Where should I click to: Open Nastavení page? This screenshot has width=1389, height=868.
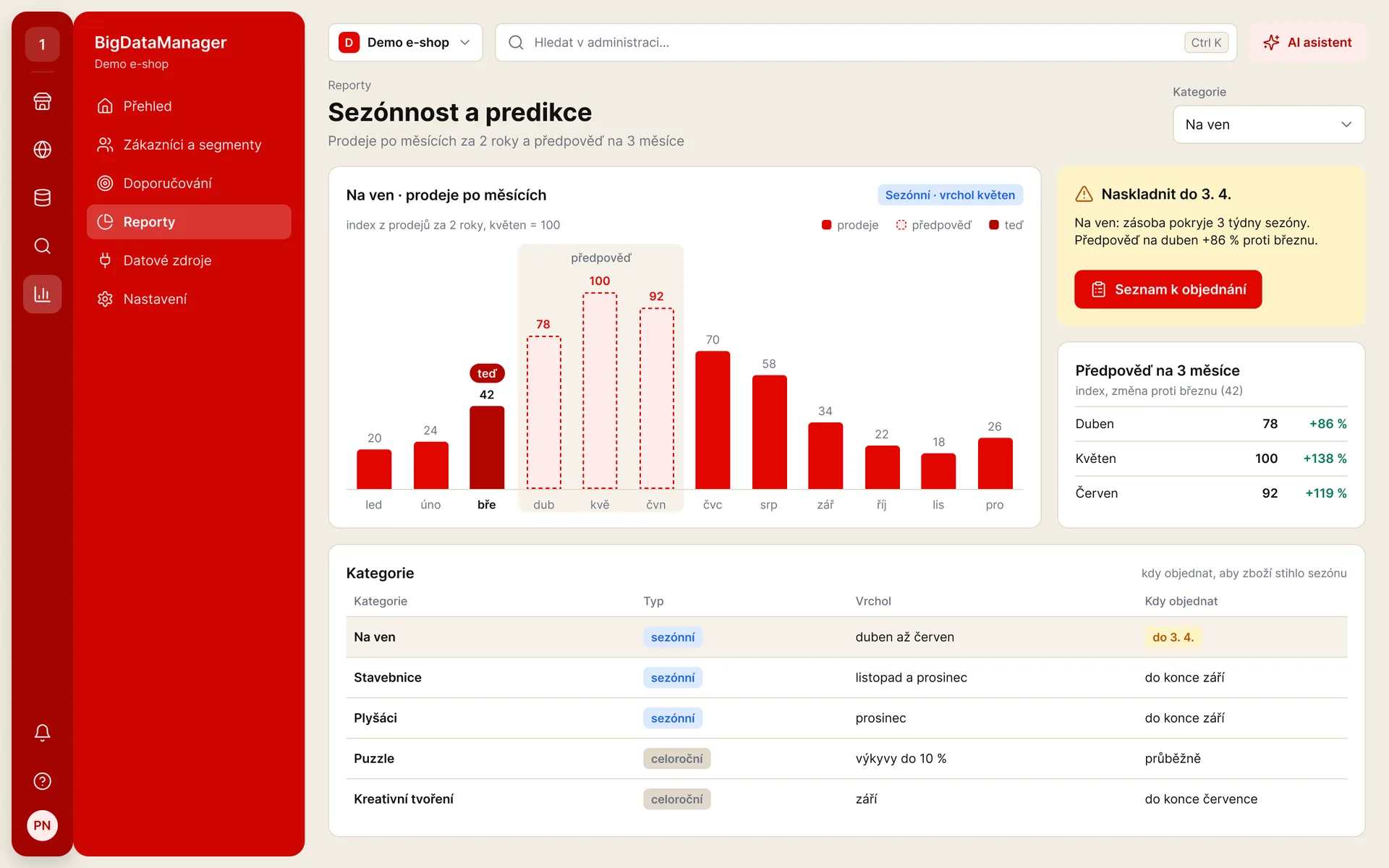point(189,299)
